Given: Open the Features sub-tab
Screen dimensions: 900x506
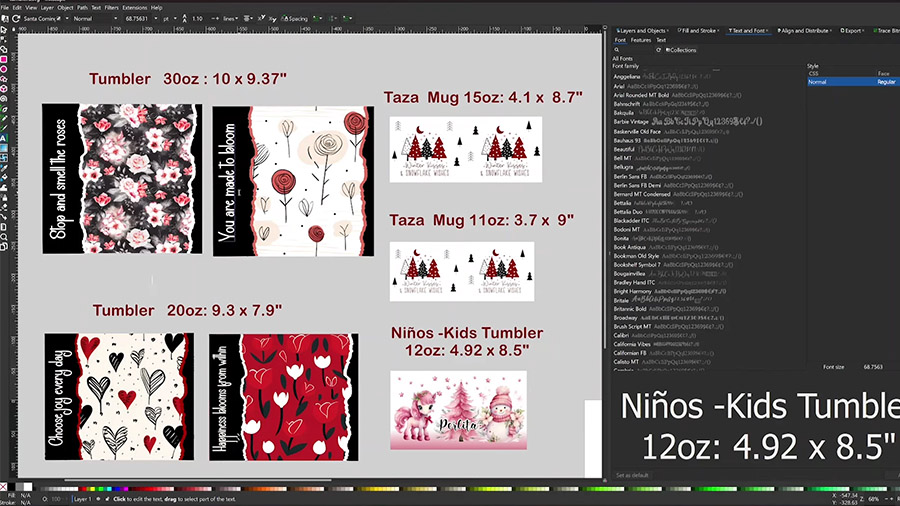Looking at the screenshot, I should [x=641, y=40].
